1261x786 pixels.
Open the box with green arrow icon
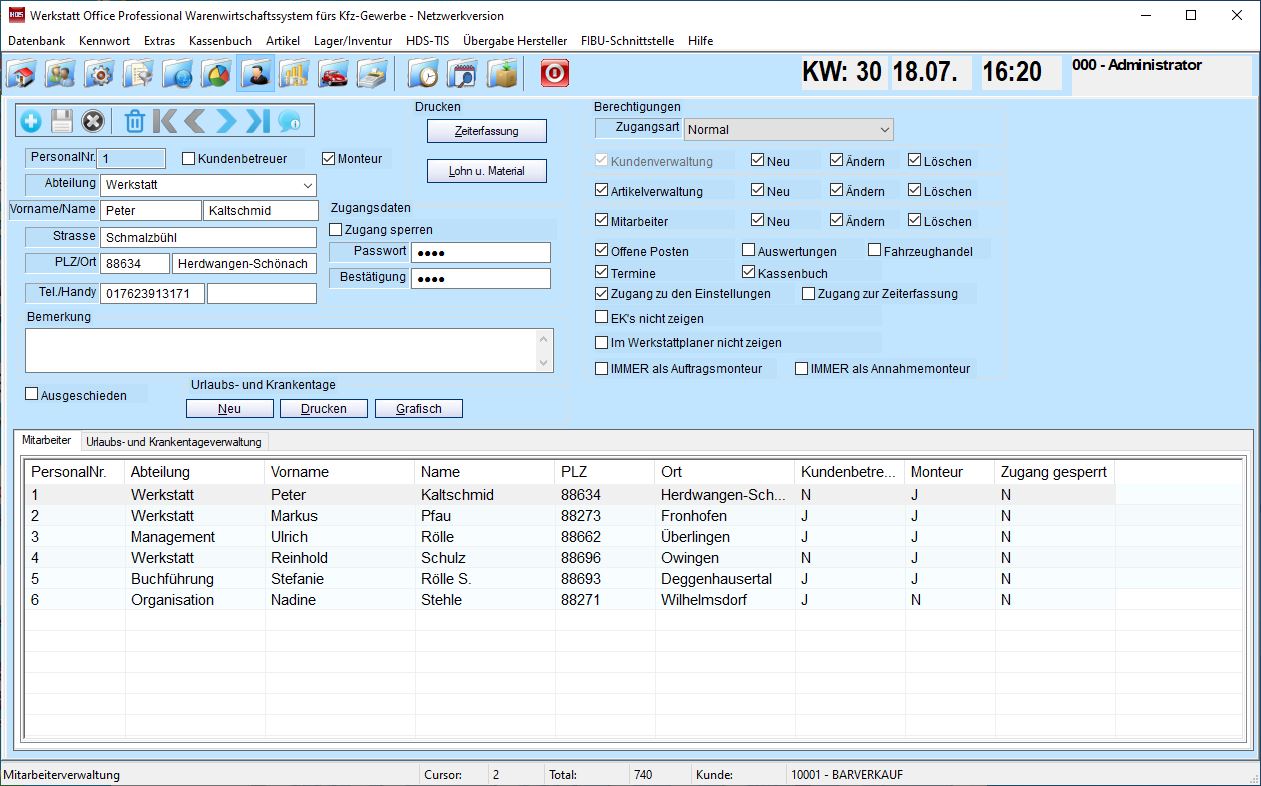click(502, 74)
